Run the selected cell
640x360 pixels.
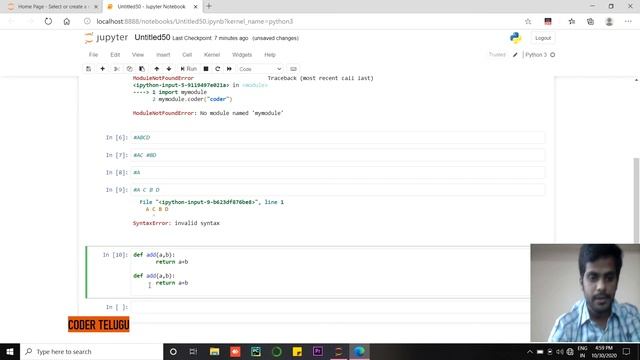pyautogui.click(x=189, y=69)
